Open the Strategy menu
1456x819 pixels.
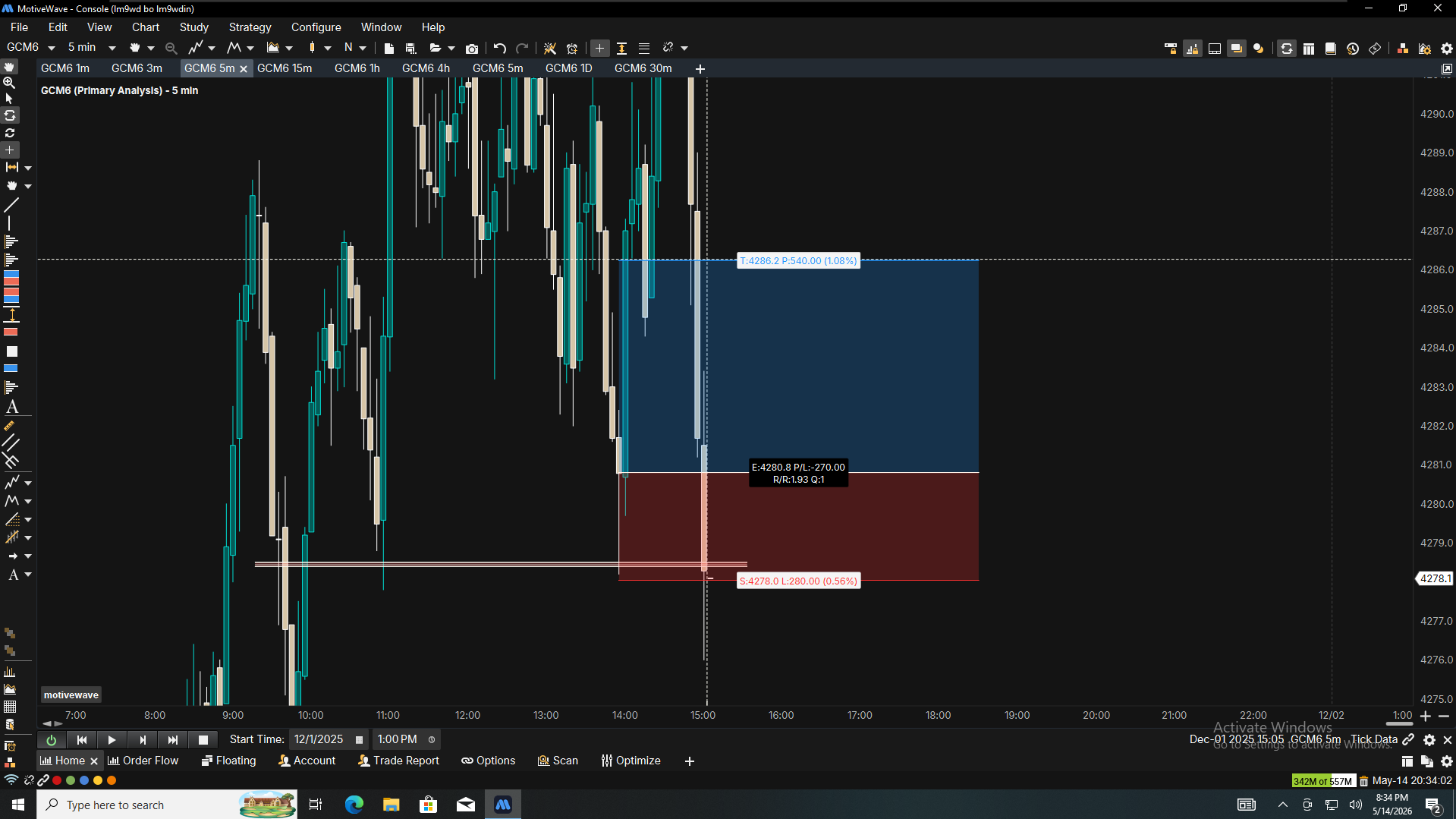coord(250,27)
